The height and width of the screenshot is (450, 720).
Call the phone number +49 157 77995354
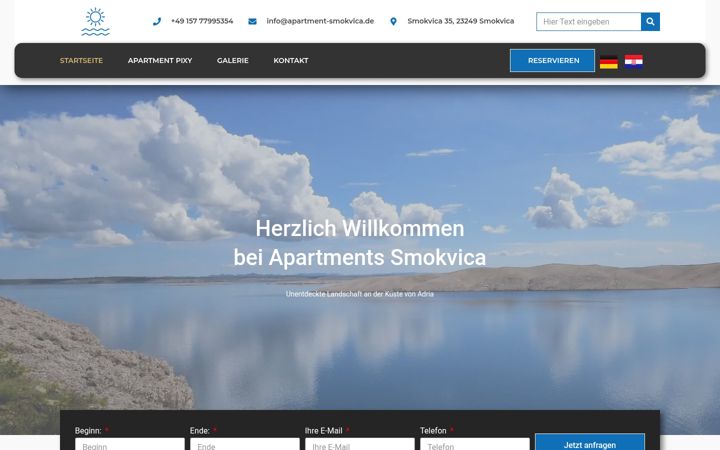pyautogui.click(x=202, y=21)
